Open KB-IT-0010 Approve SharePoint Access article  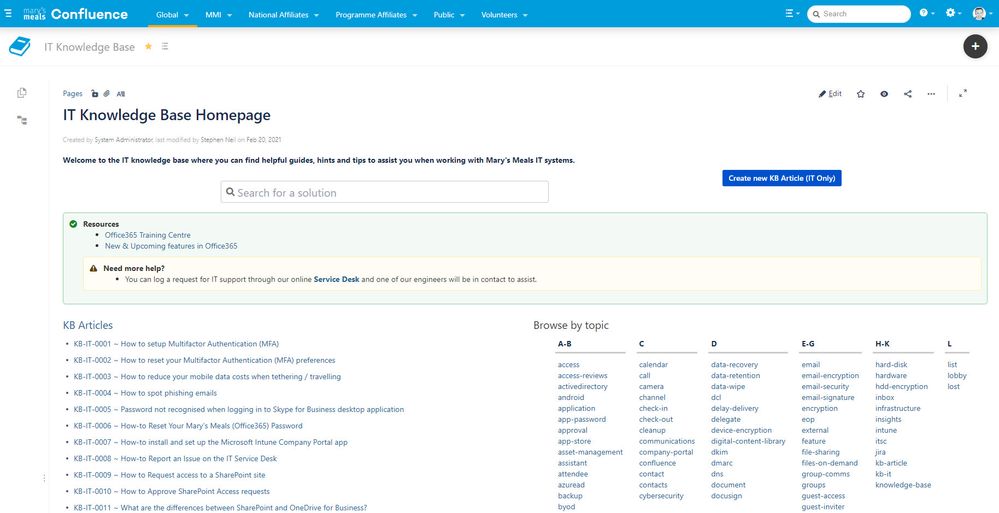[171, 491]
